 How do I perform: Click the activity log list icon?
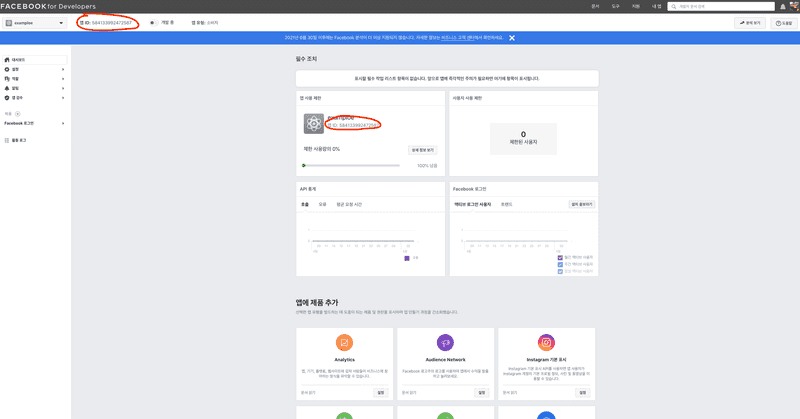(7, 140)
